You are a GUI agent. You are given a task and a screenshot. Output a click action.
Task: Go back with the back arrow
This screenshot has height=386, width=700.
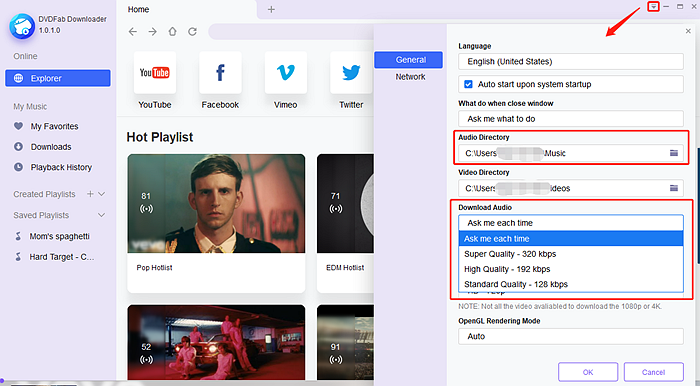click(133, 31)
